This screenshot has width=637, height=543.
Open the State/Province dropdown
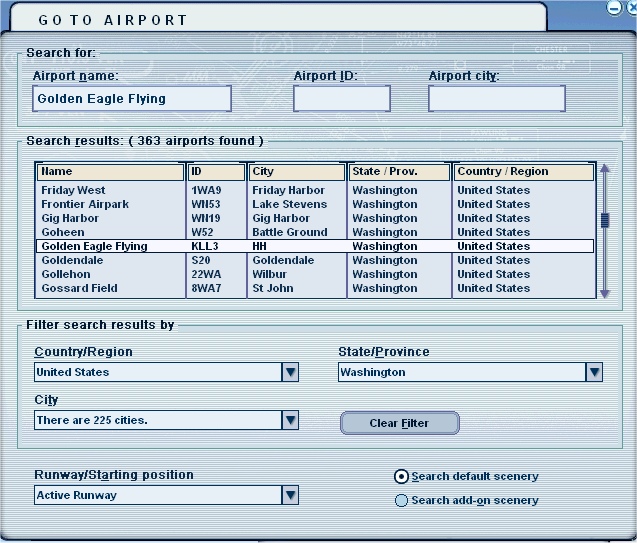click(594, 372)
